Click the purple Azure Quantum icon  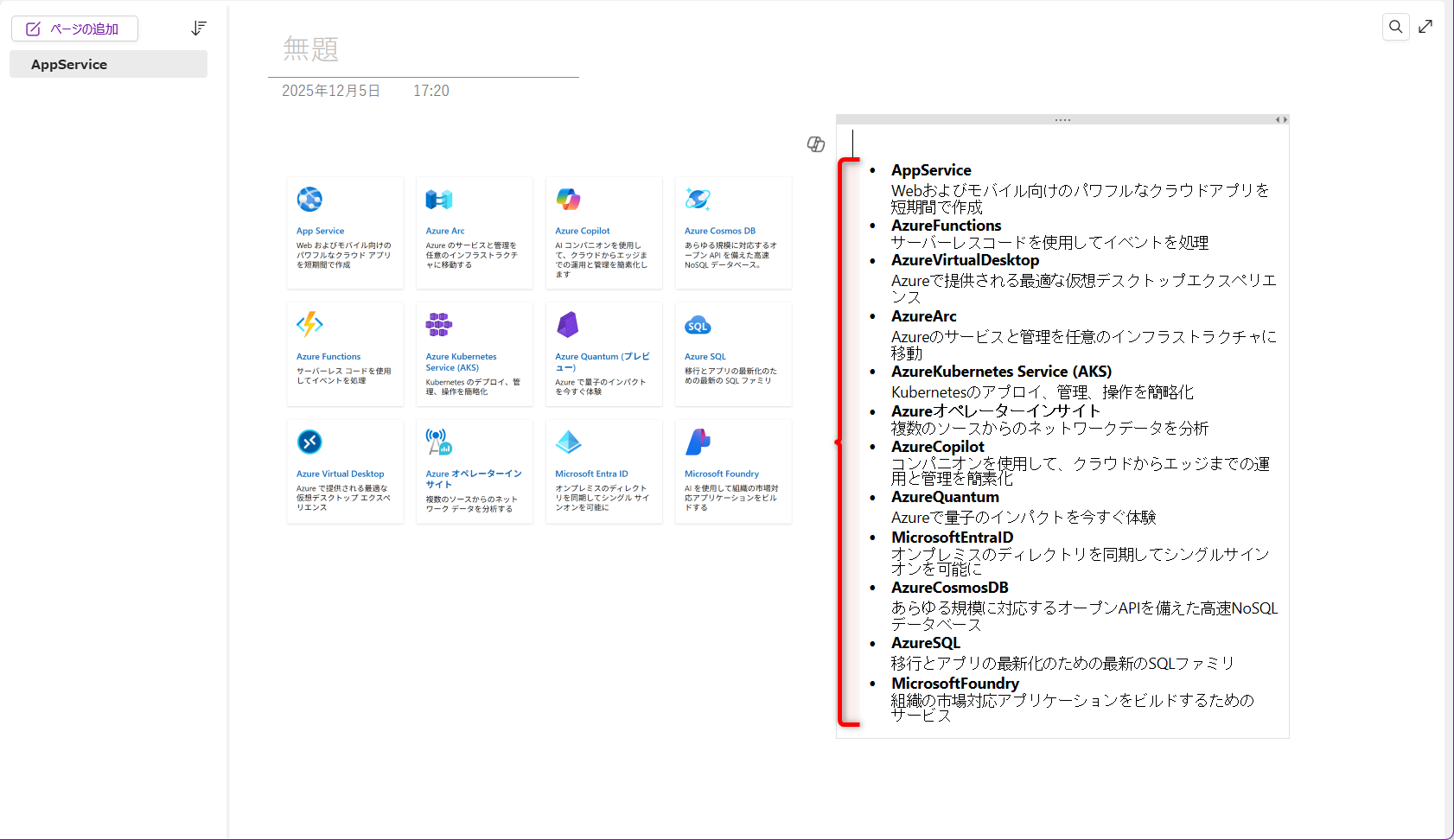tap(569, 324)
